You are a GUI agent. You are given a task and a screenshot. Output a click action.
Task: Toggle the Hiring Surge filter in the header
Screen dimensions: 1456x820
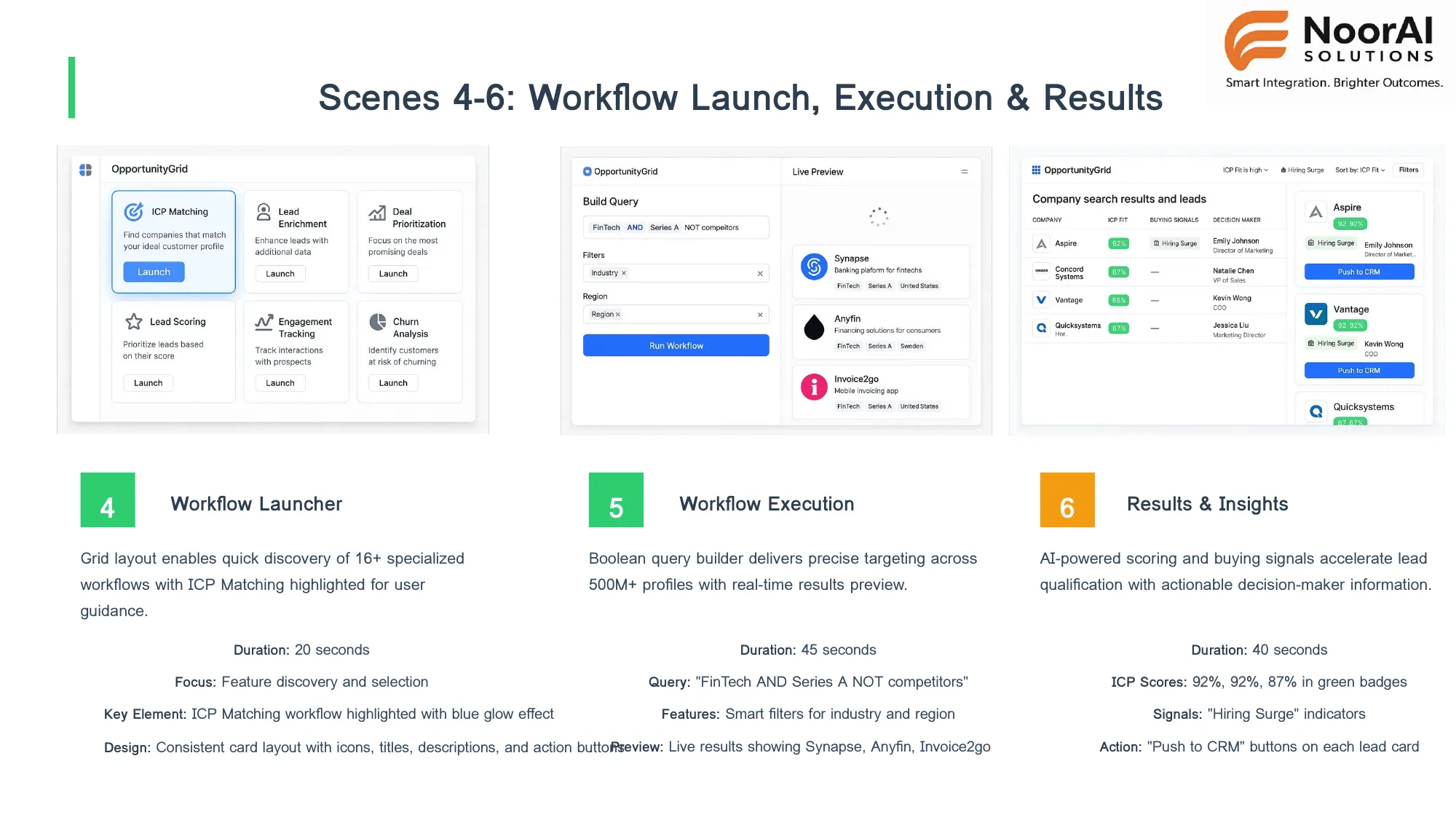1302,170
